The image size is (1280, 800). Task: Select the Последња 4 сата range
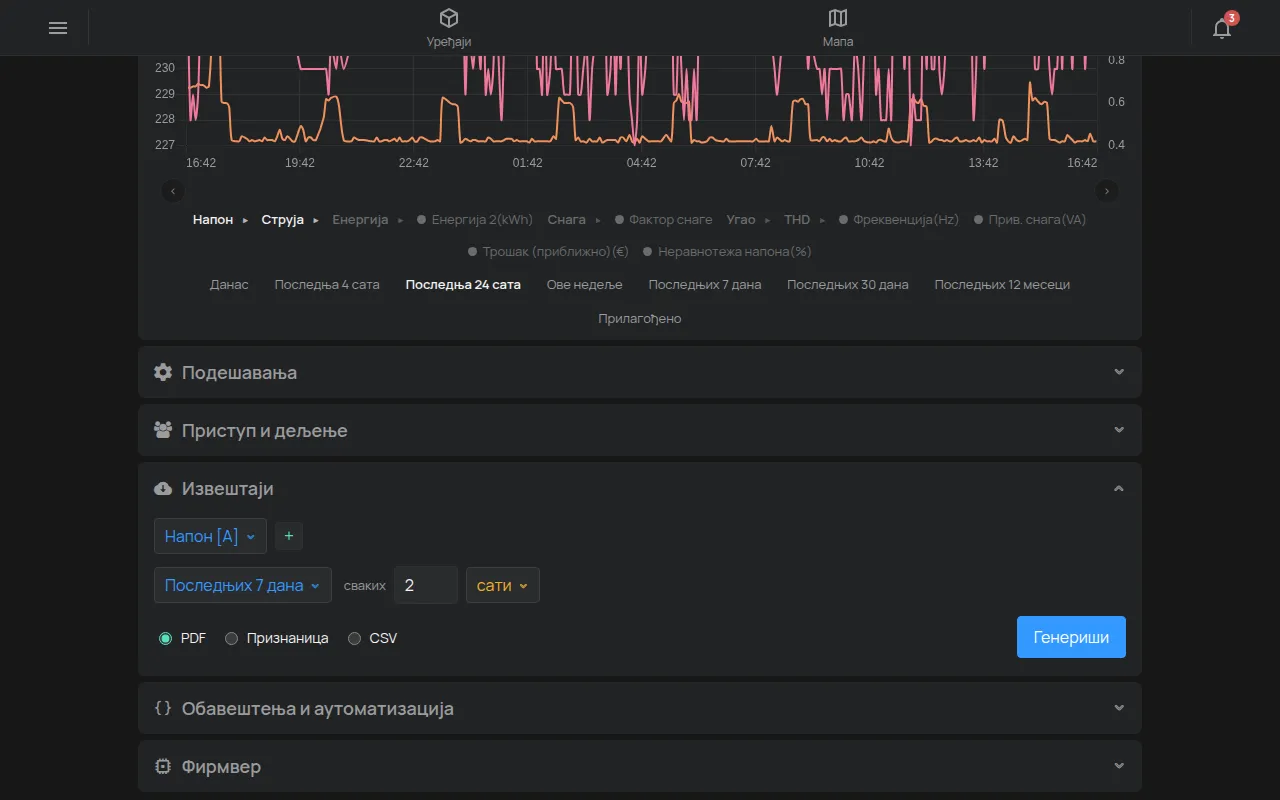[x=327, y=284]
